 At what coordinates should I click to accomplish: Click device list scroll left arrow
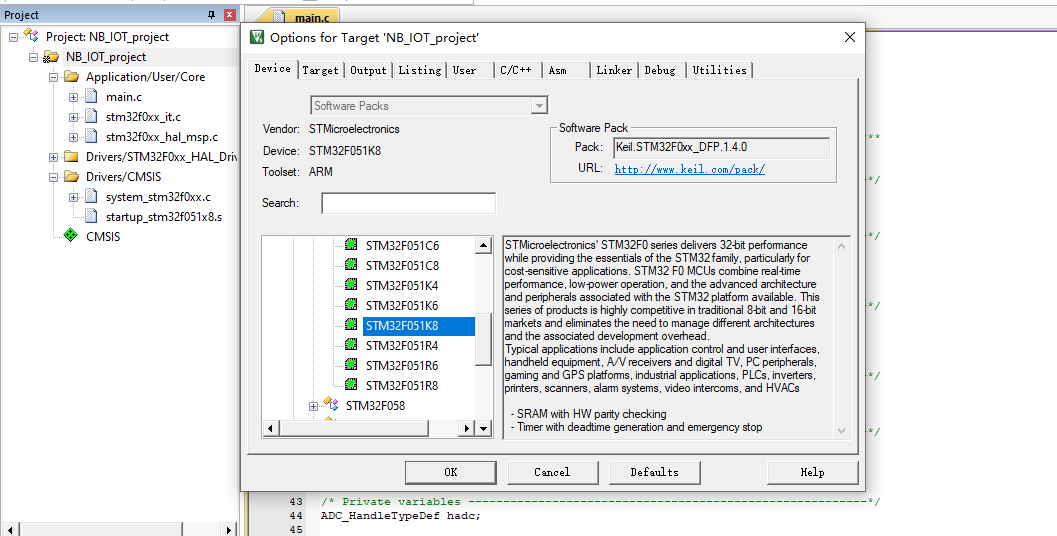(x=270, y=428)
